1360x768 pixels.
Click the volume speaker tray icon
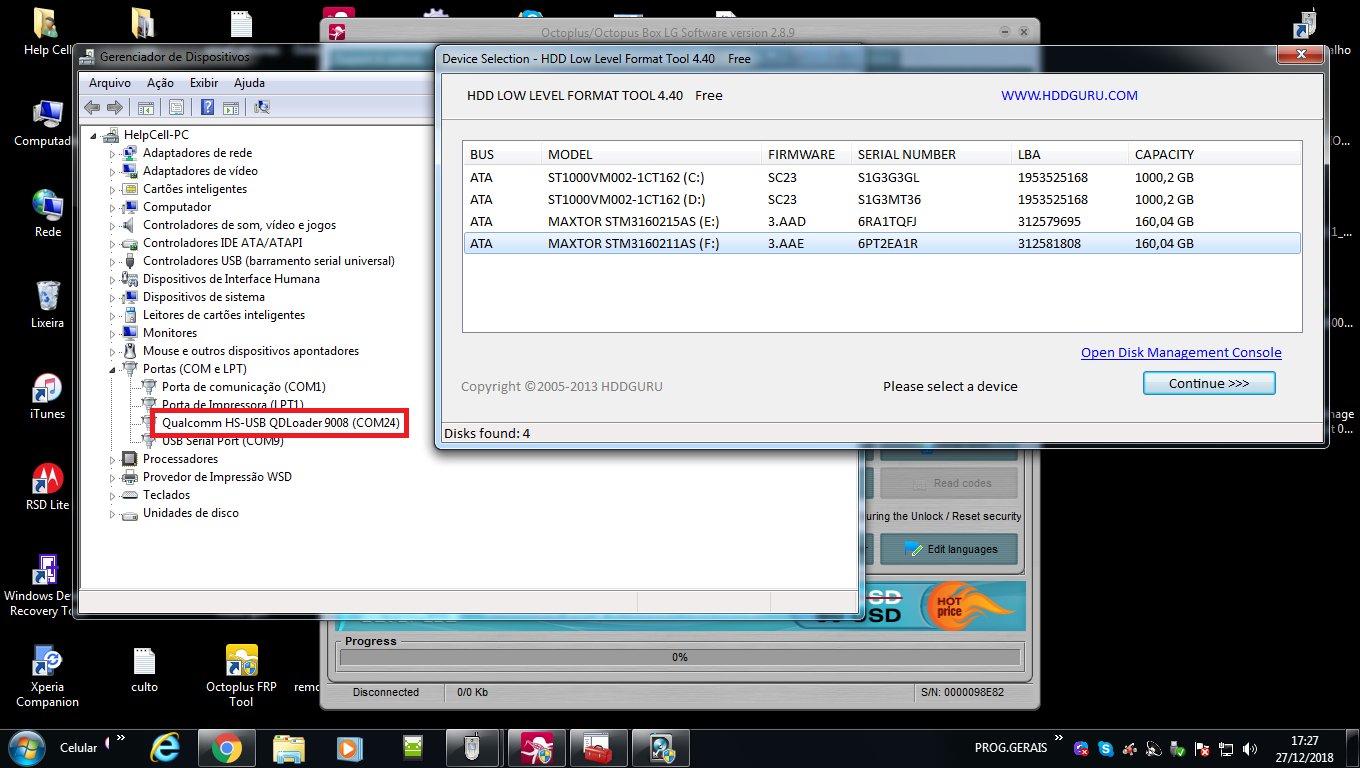[1249, 748]
